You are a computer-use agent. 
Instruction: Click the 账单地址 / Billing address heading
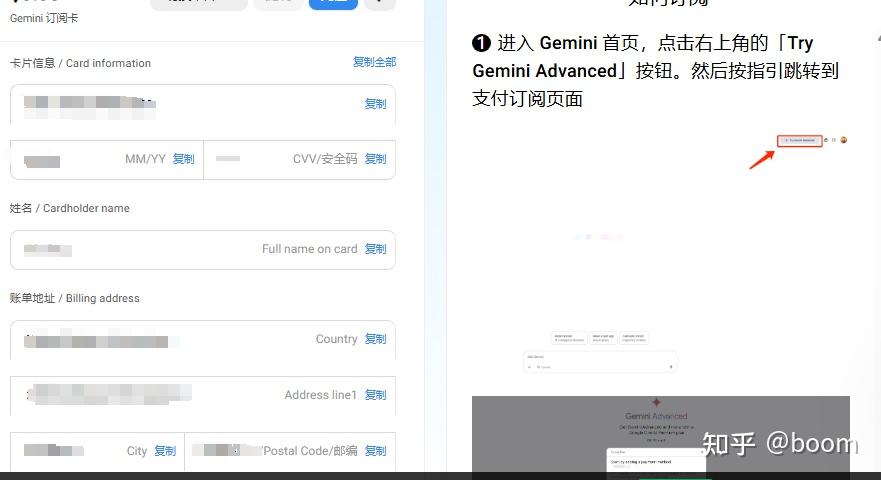[x=75, y=298]
